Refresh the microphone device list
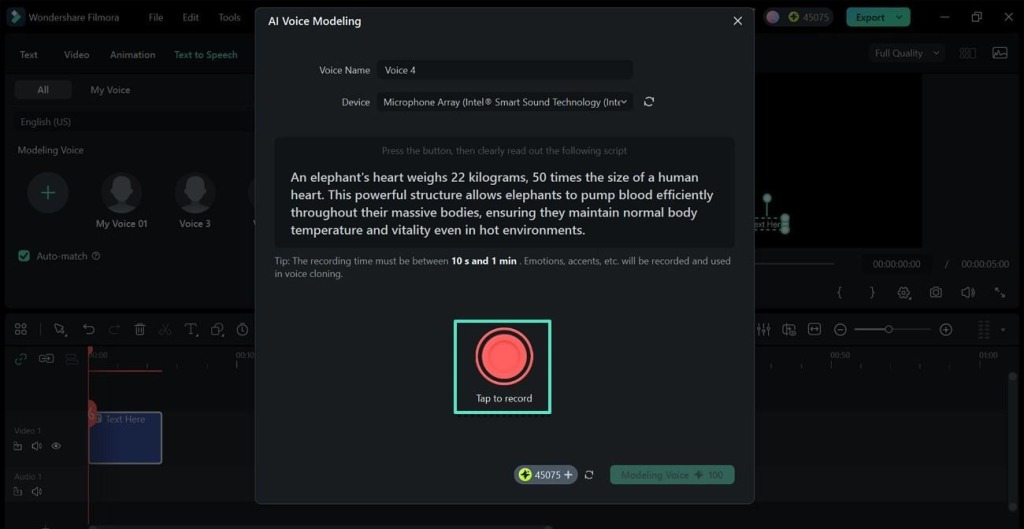The height and width of the screenshot is (529, 1024). [649, 102]
